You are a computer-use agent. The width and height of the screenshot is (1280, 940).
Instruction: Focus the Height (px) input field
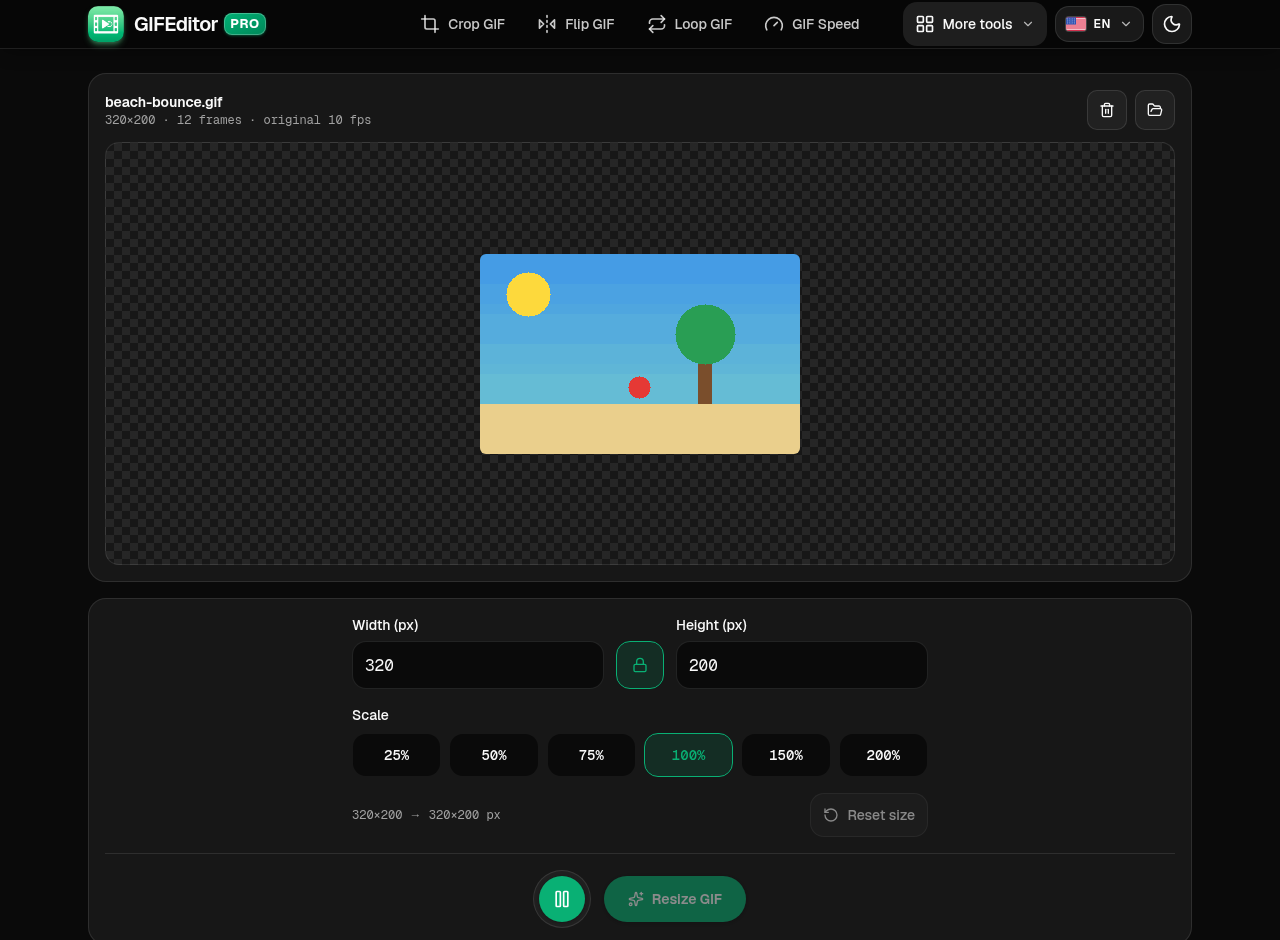[x=802, y=665]
